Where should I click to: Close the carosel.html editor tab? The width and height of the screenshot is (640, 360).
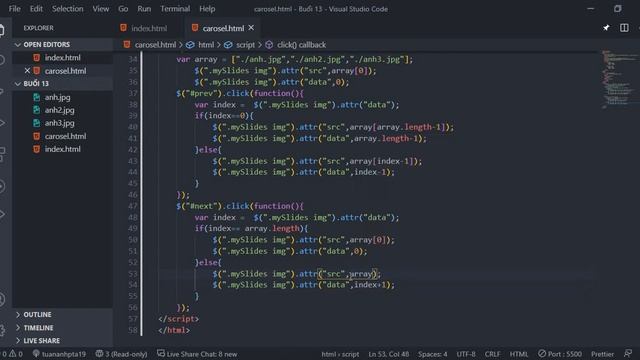click(251, 28)
